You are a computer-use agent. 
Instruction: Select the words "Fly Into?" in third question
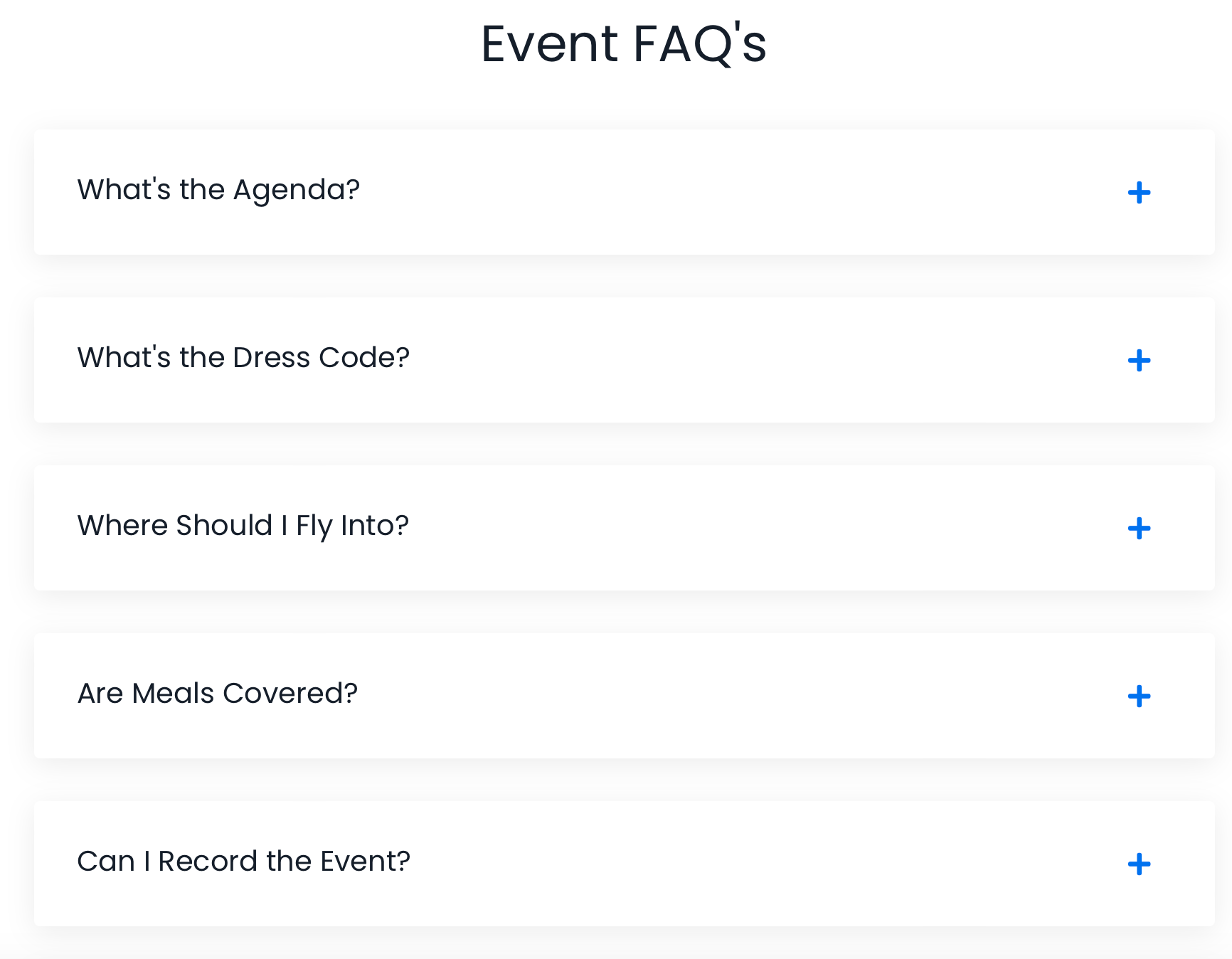352,526
